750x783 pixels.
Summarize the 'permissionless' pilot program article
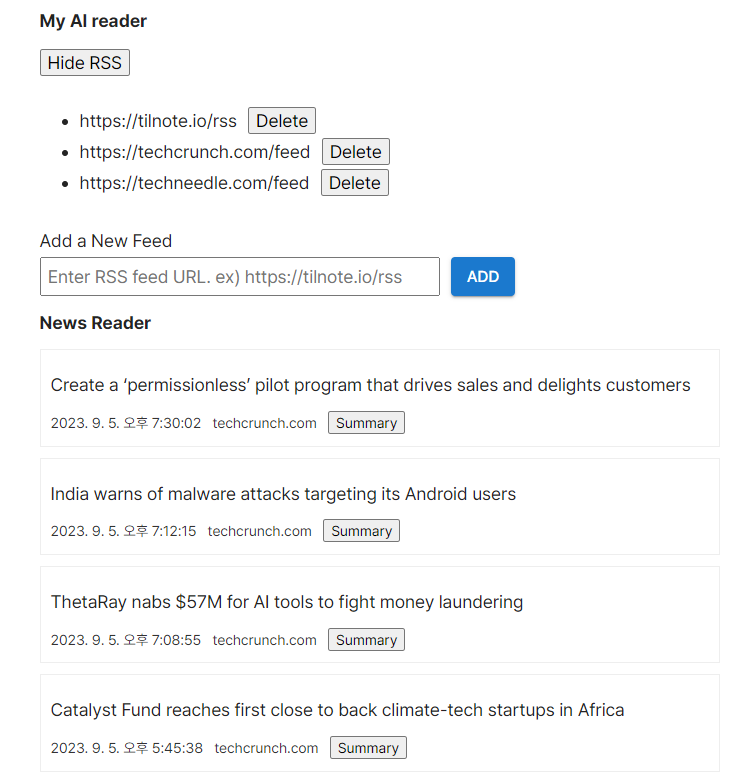366,423
